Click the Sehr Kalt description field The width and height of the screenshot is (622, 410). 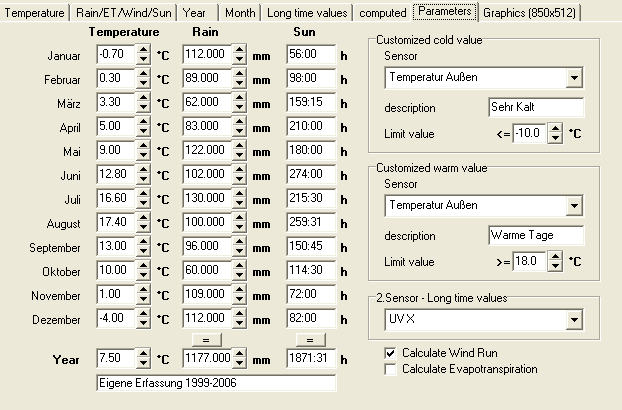535,106
